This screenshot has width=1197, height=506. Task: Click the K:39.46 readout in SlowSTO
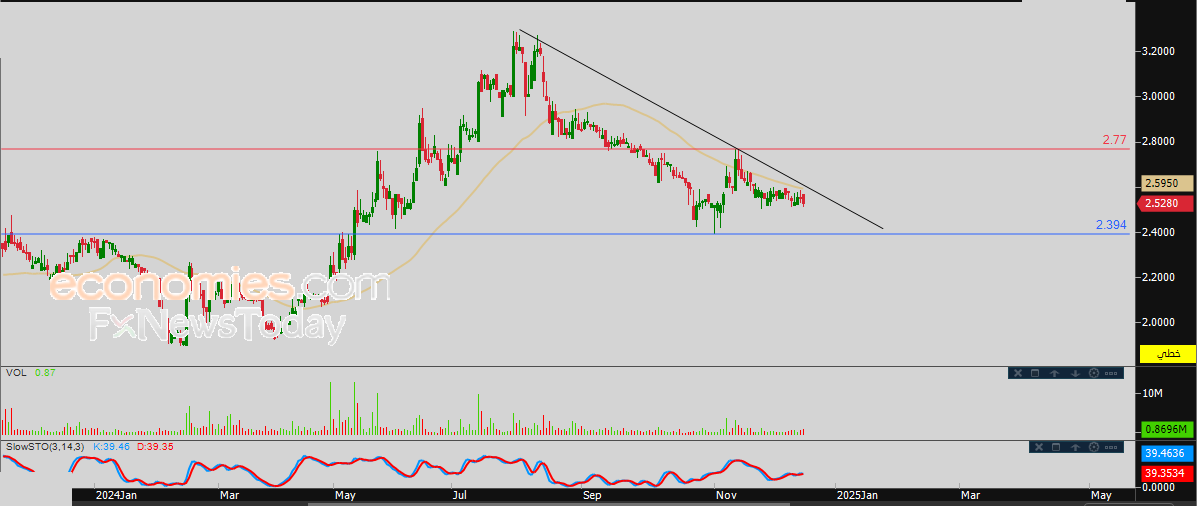click(112, 446)
